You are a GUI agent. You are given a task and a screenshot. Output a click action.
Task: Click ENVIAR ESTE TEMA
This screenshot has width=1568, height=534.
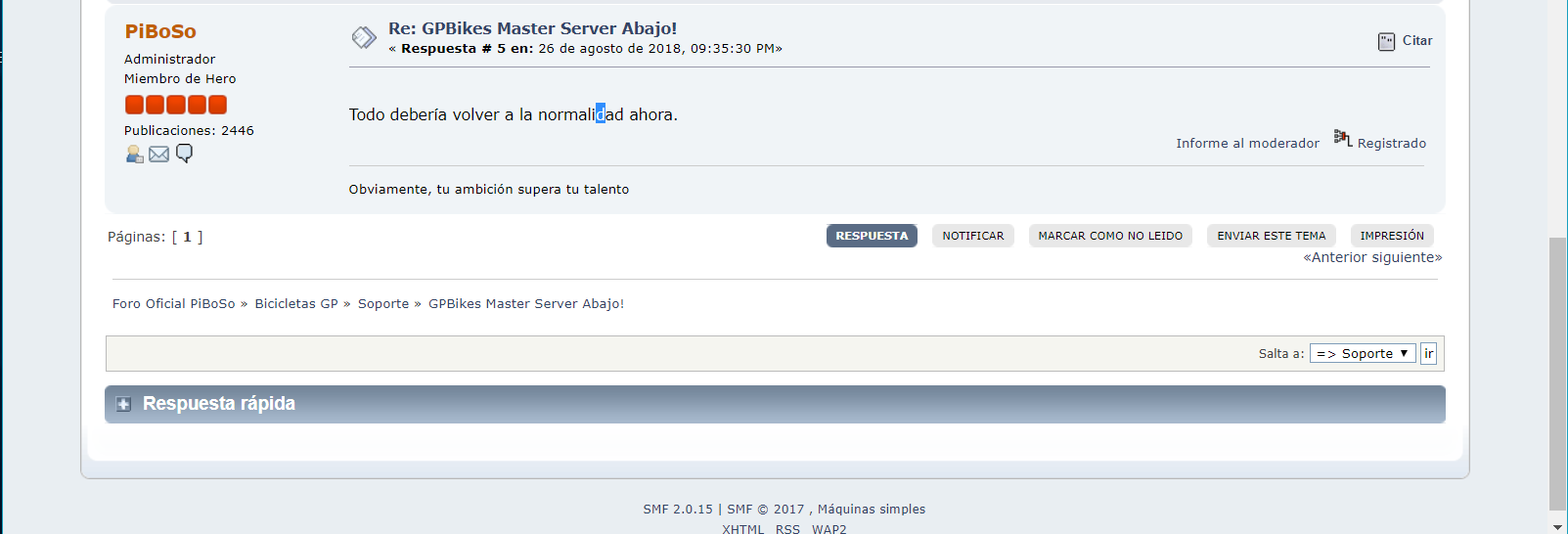(x=1272, y=236)
